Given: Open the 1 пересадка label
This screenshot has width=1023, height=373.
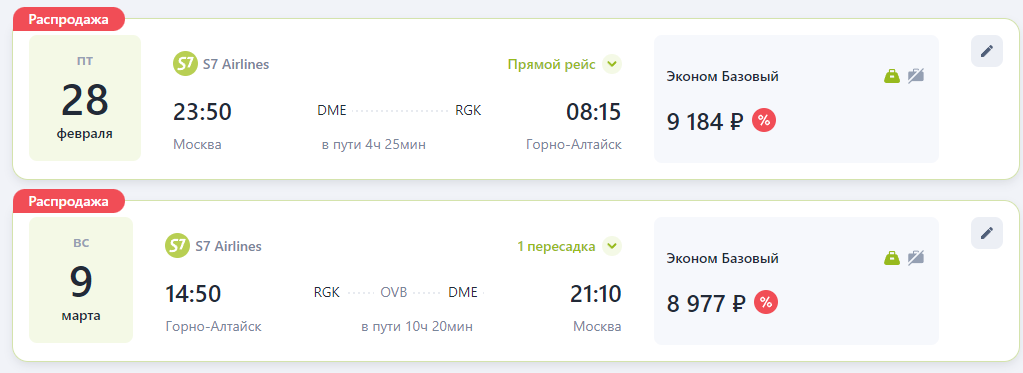Looking at the screenshot, I should pyautogui.click(x=556, y=246).
